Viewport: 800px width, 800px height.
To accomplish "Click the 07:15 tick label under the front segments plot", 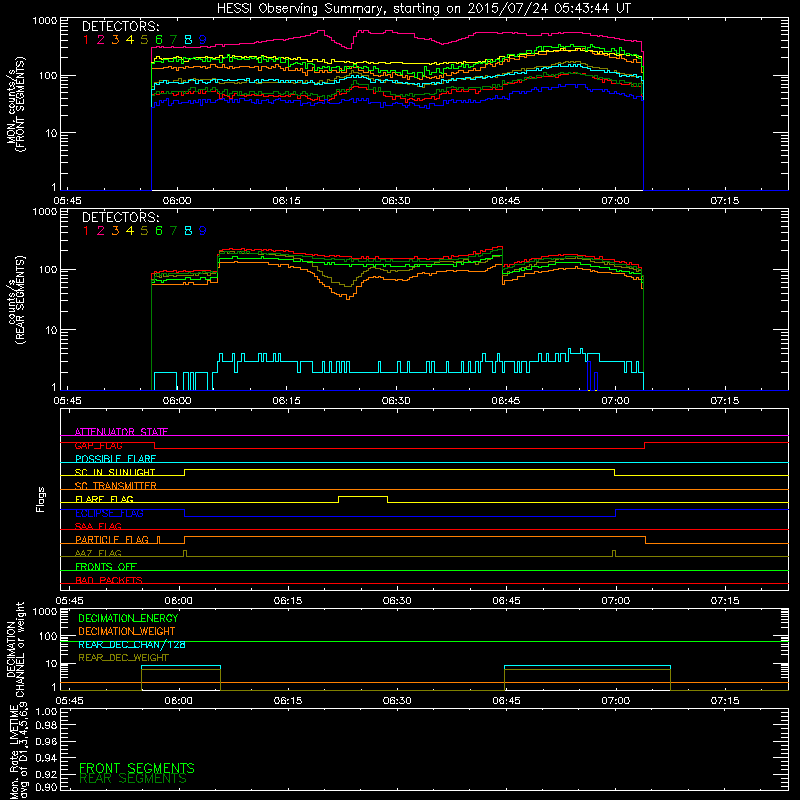I will click(724, 201).
